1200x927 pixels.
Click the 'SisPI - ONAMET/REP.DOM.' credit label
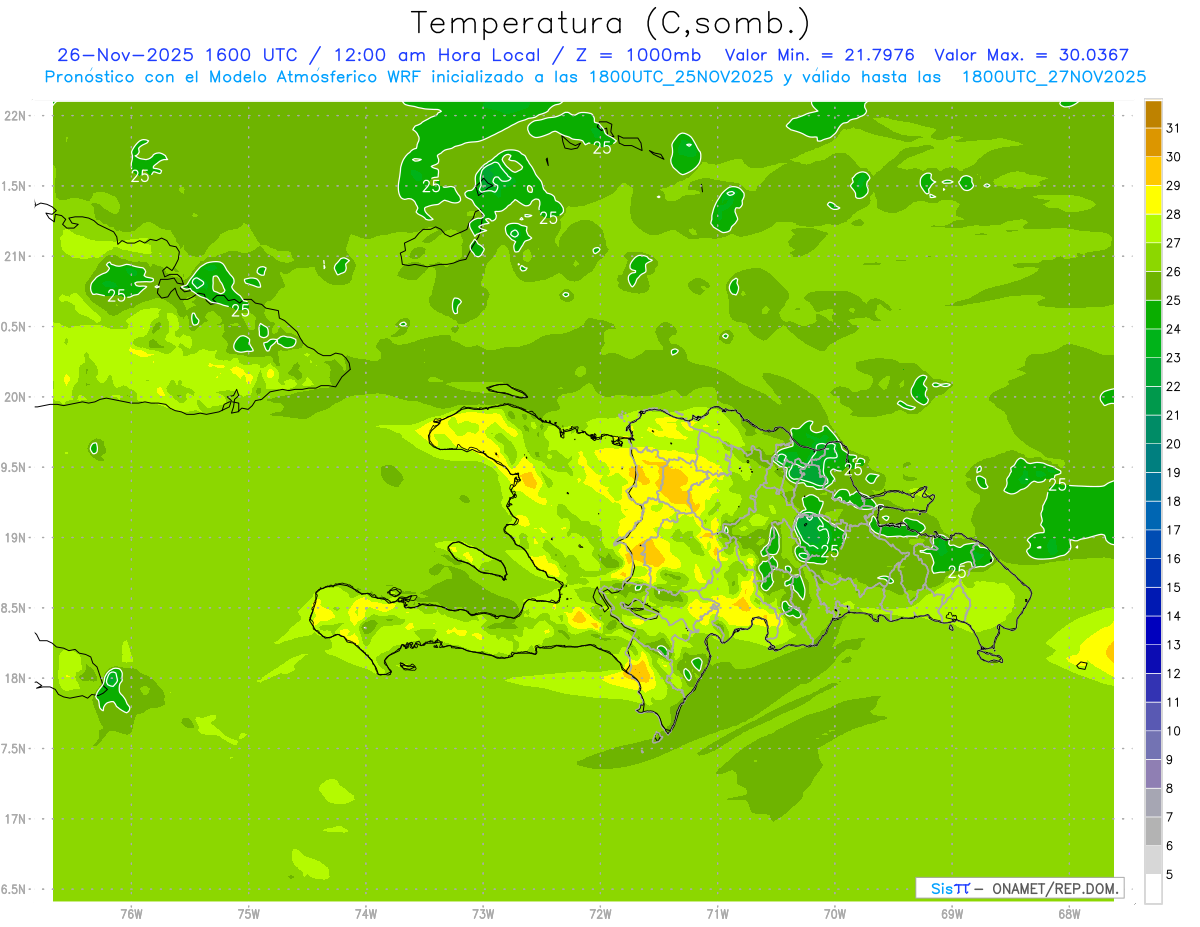(x=1019, y=888)
